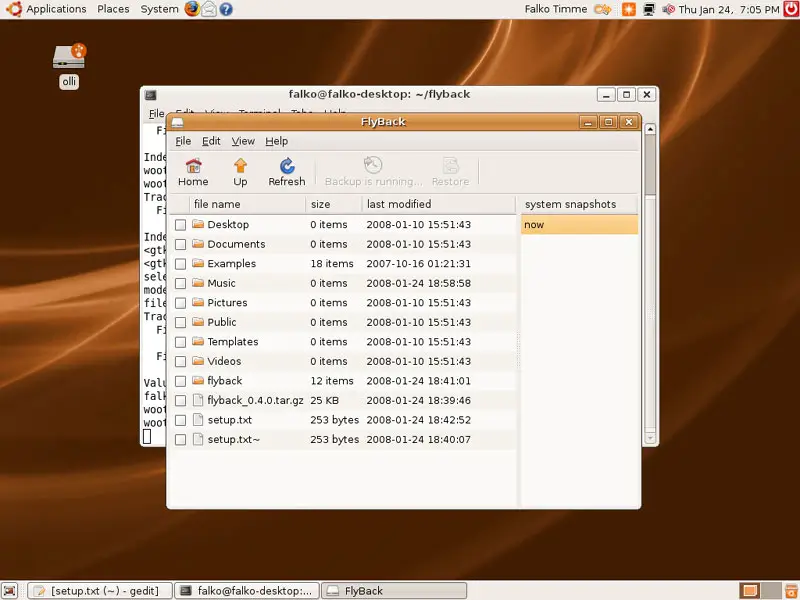
Task: Open the FlyBack Edit menu
Action: click(x=211, y=141)
